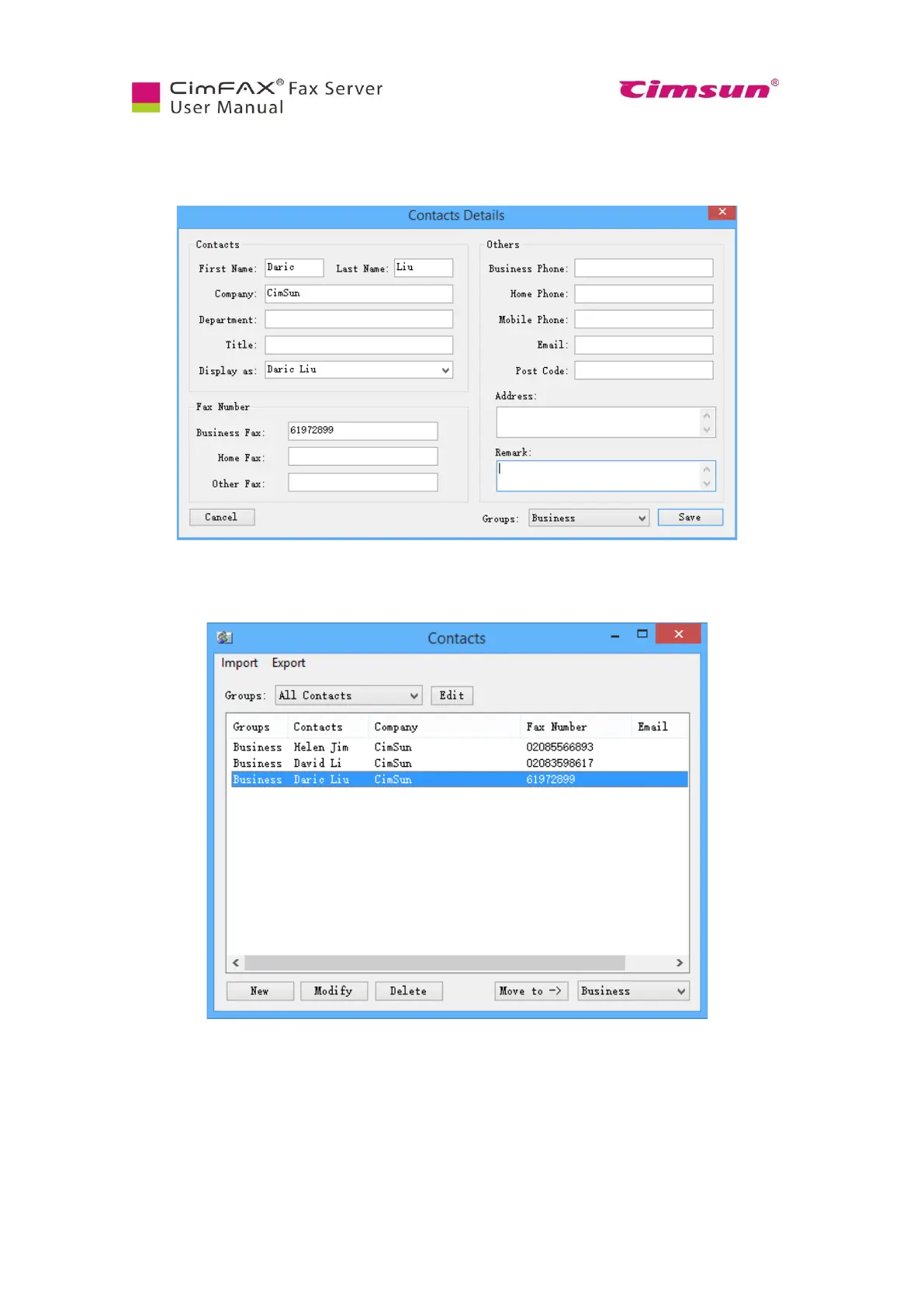Click the Home Fax field

363,456
